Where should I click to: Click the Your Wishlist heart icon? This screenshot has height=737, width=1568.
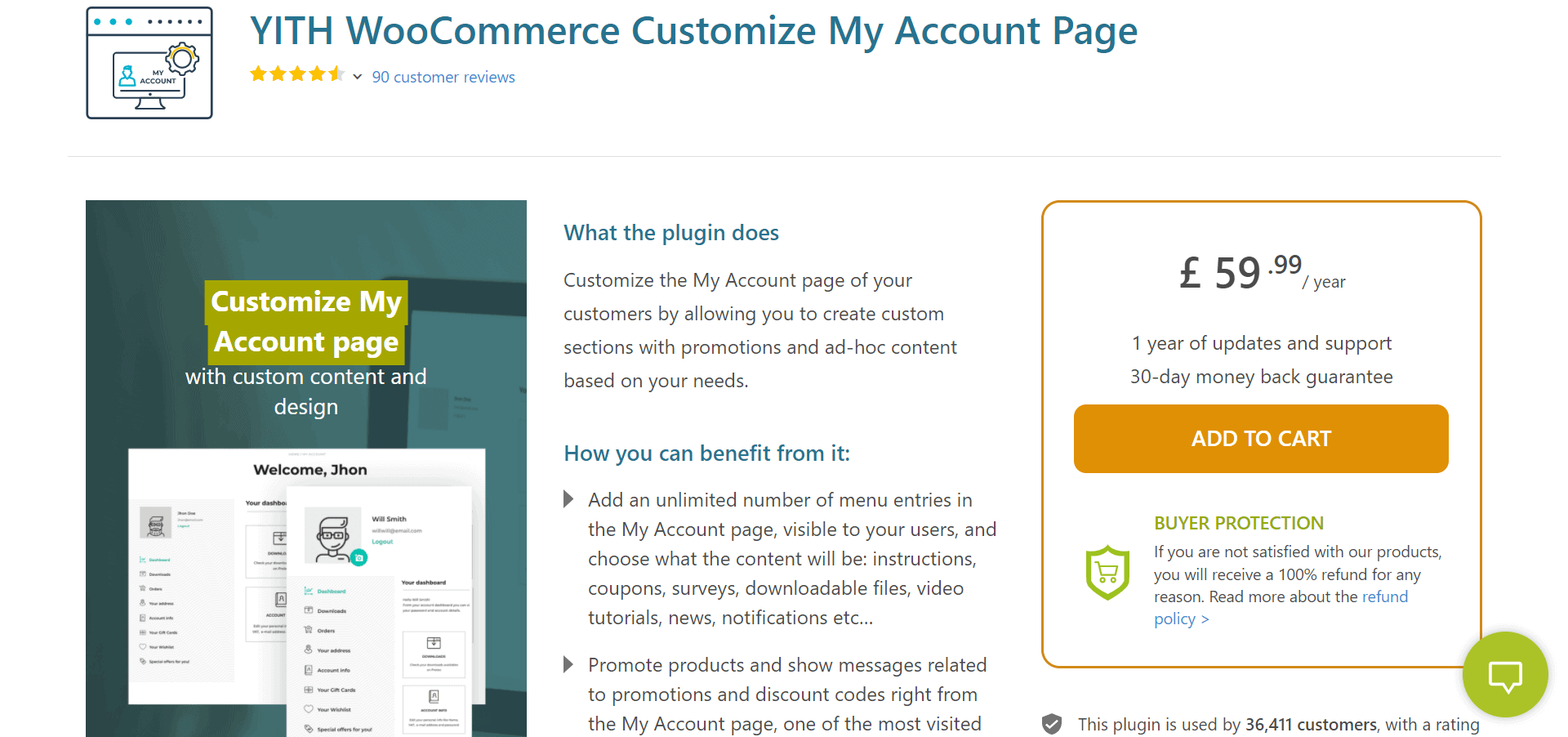point(307,710)
